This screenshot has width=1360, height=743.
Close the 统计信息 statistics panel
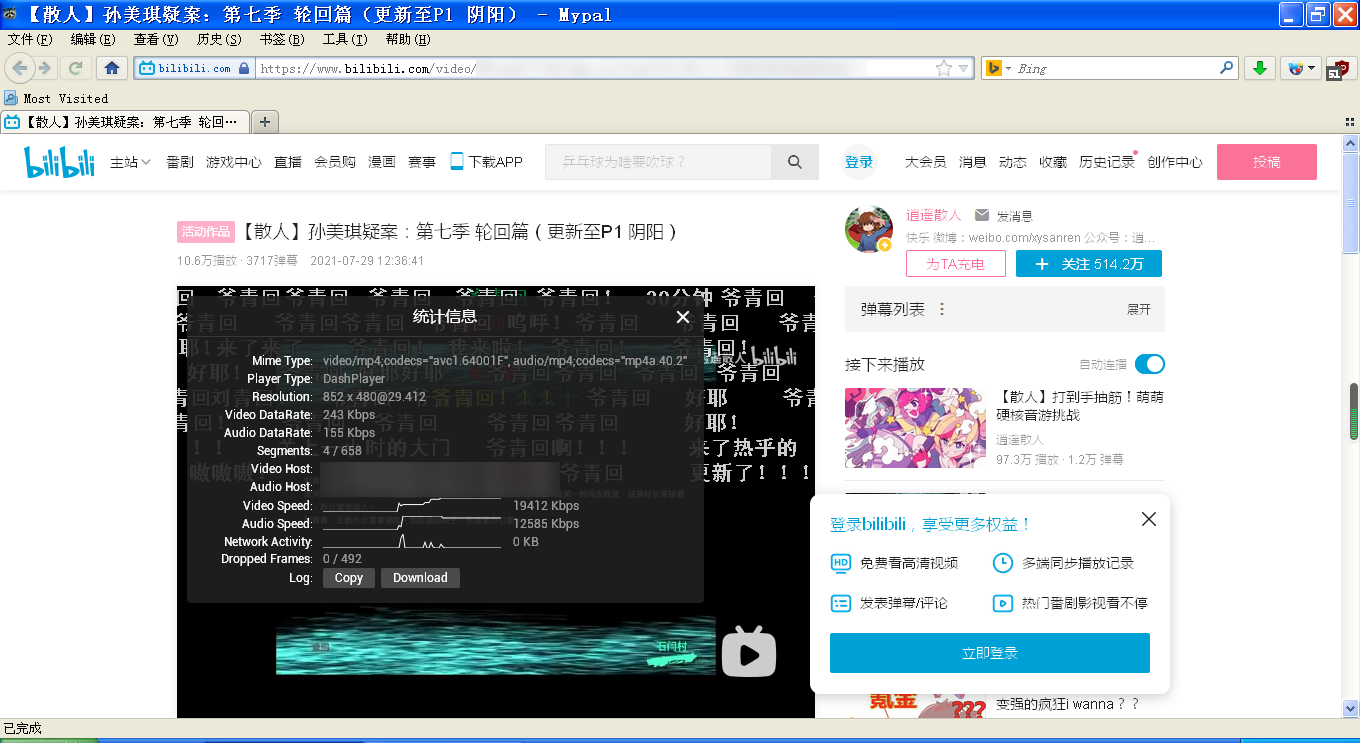[683, 317]
